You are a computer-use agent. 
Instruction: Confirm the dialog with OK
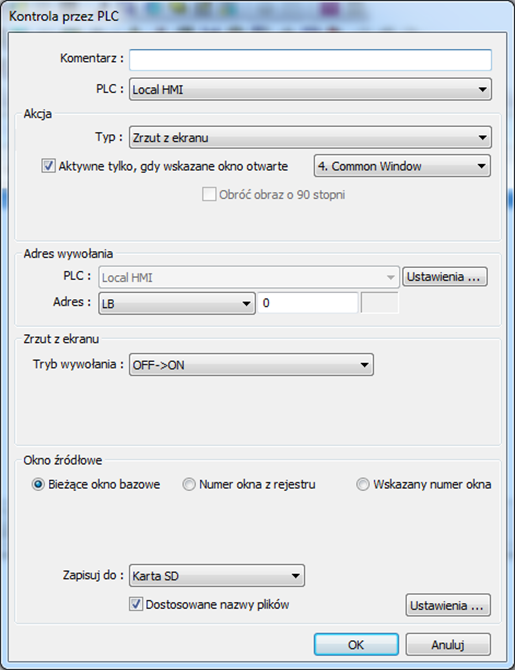pos(356,644)
